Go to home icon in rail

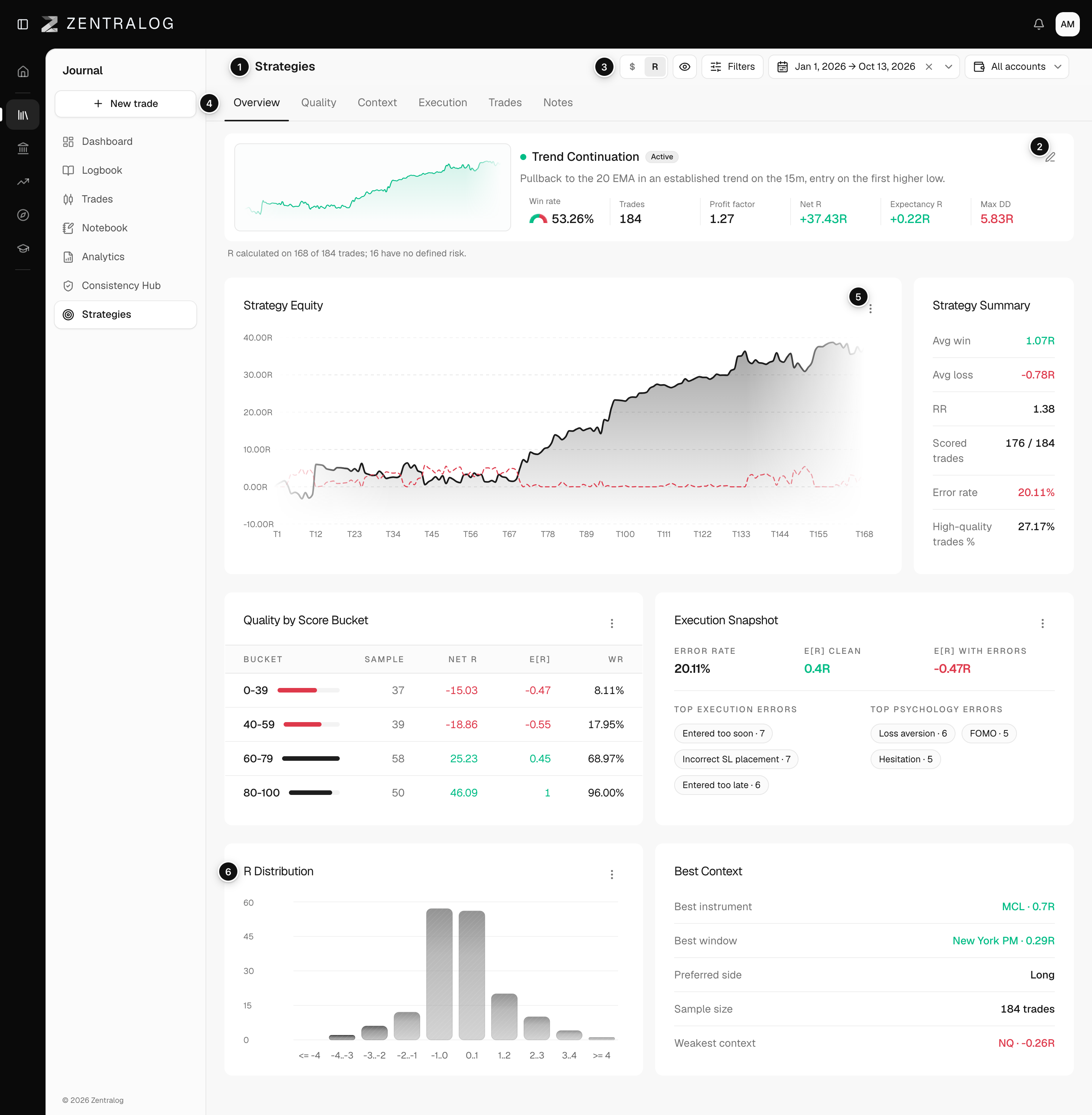point(23,72)
